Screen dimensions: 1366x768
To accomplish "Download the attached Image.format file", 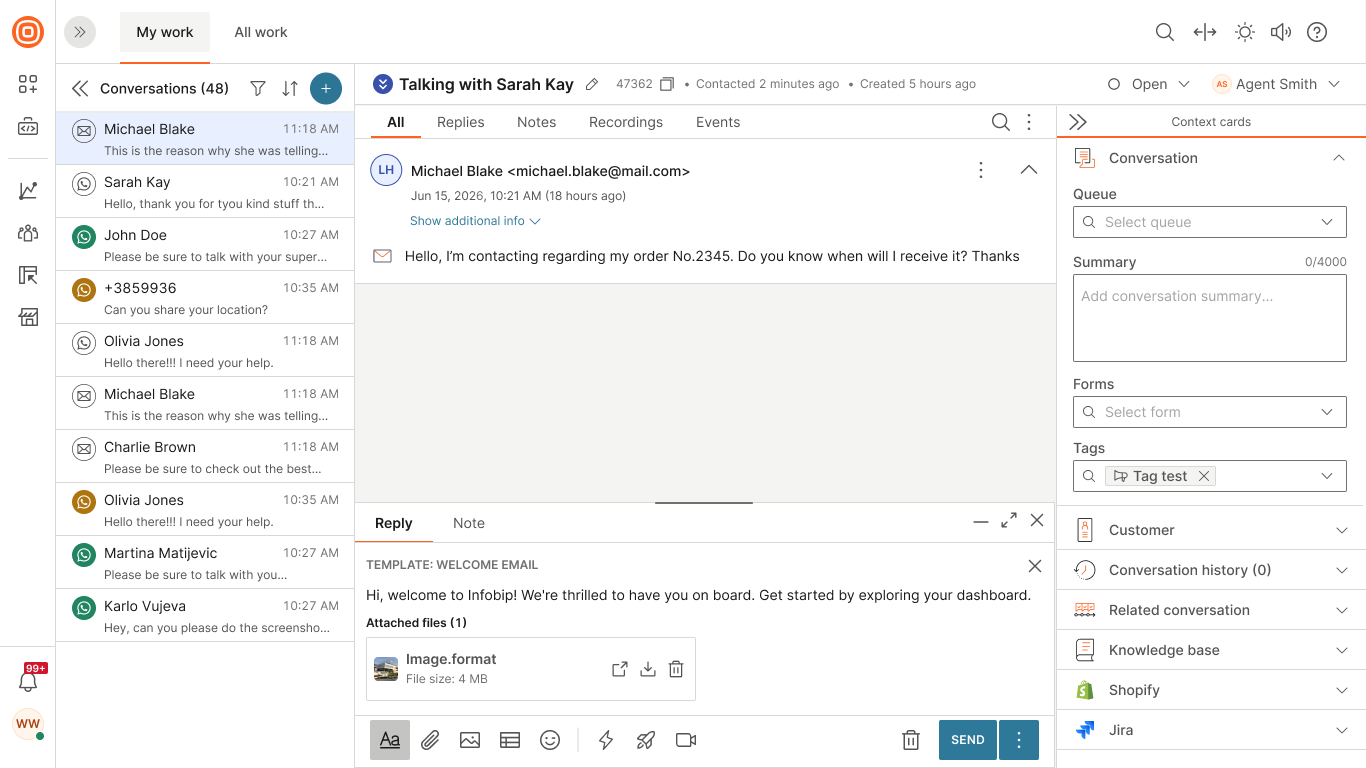I will pos(648,669).
